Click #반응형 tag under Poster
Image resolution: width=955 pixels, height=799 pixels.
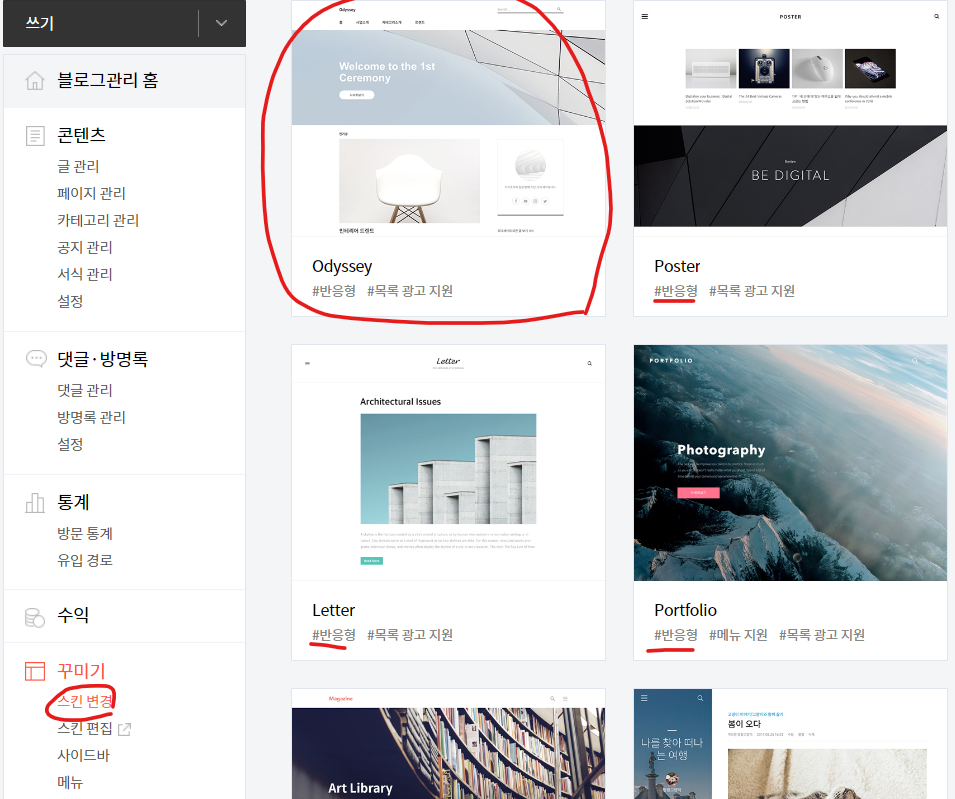pos(676,291)
